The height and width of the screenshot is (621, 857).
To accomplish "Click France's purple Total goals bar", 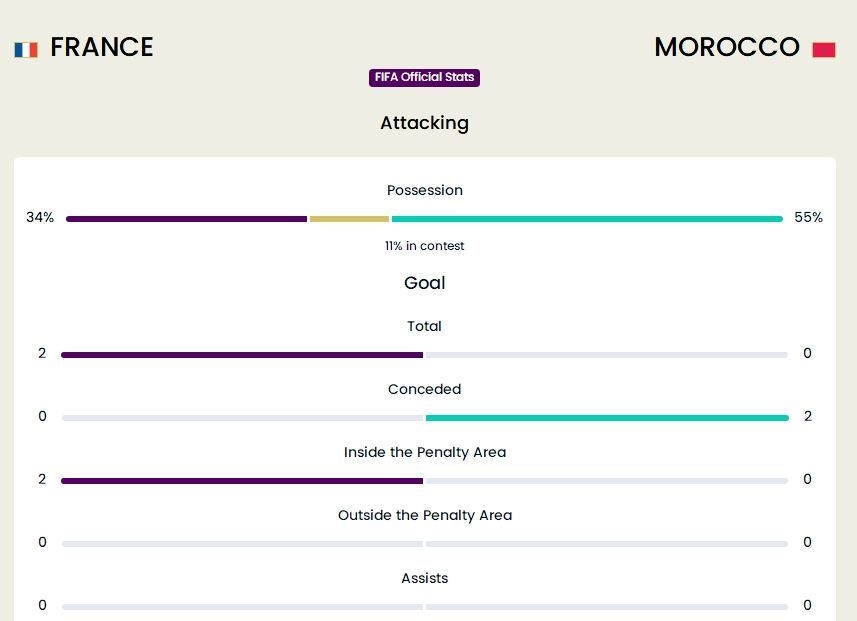I will click(242, 355).
